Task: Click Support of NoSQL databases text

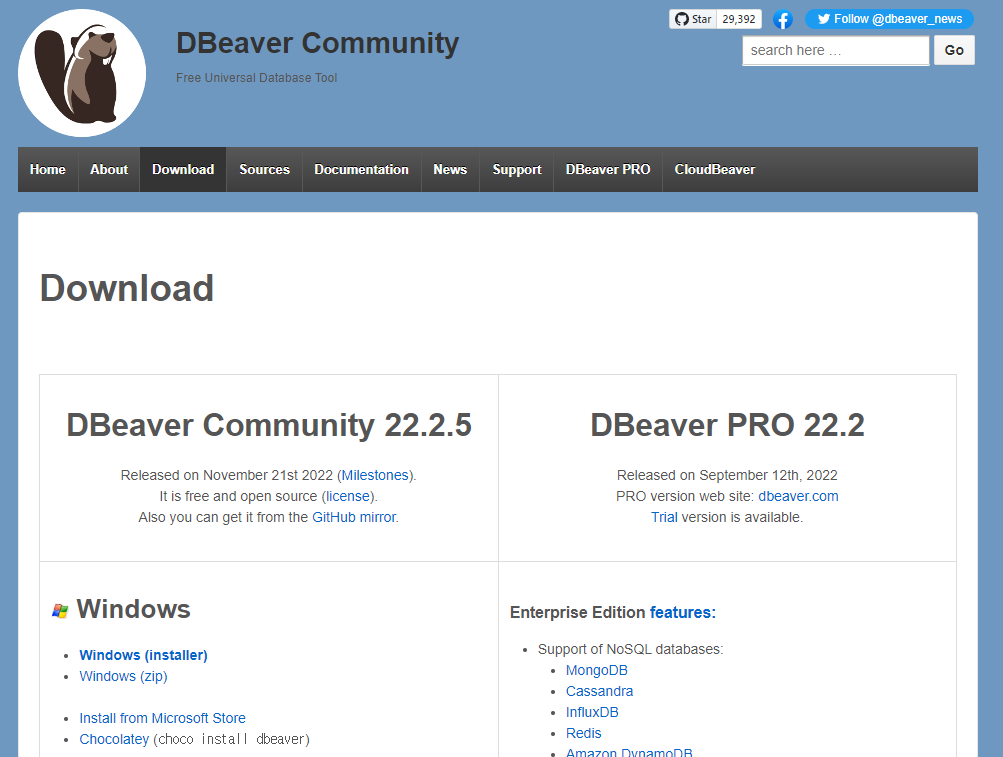Action: [x=630, y=649]
